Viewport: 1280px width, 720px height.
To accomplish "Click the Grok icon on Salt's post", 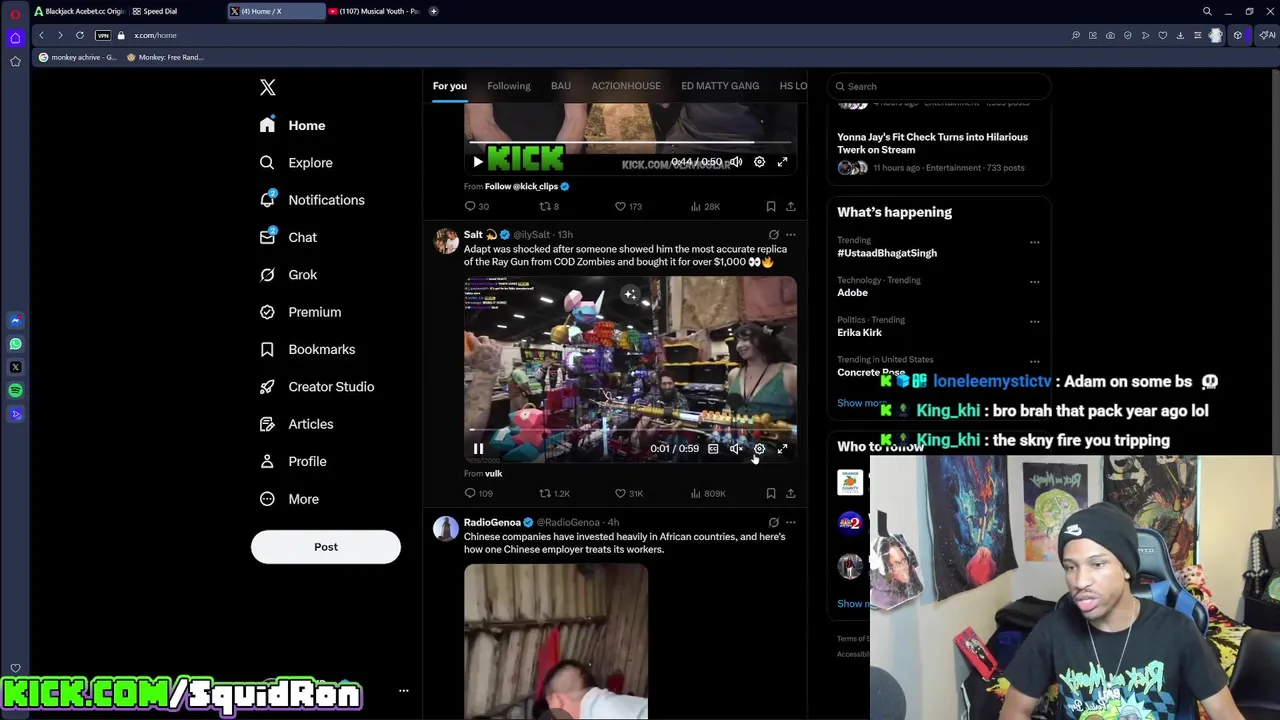I will [x=773, y=235].
